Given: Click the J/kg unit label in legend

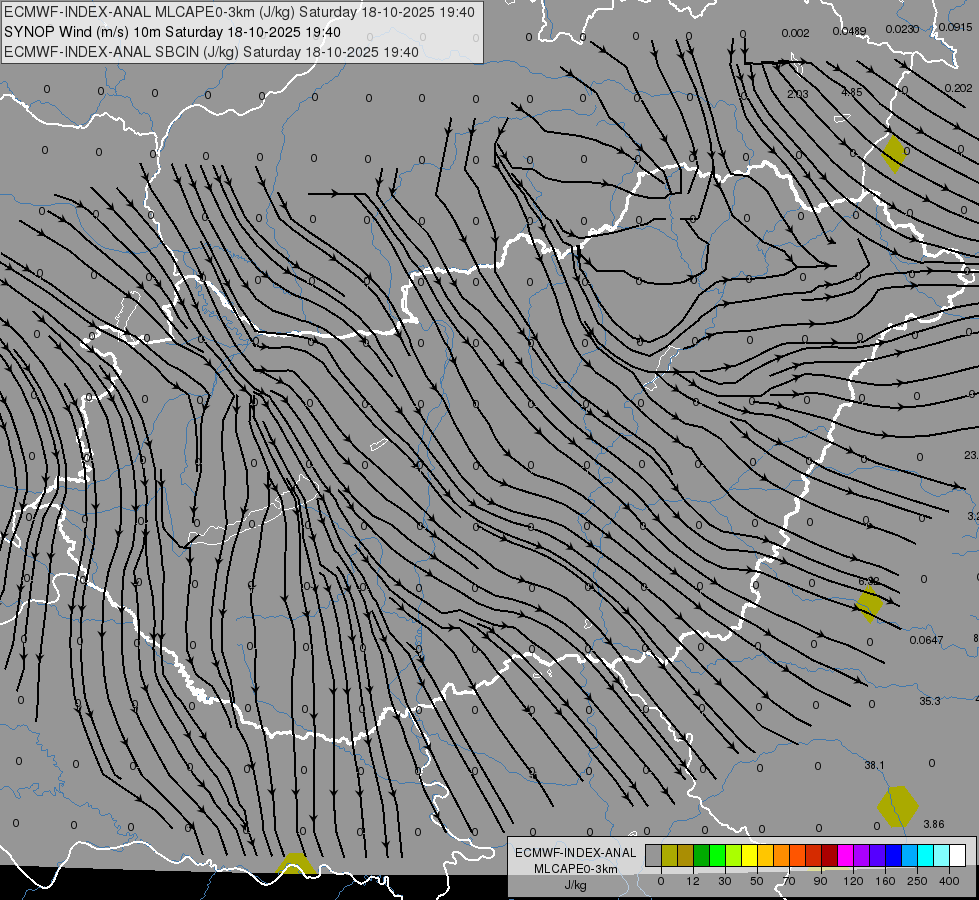Looking at the screenshot, I should 576,885.
